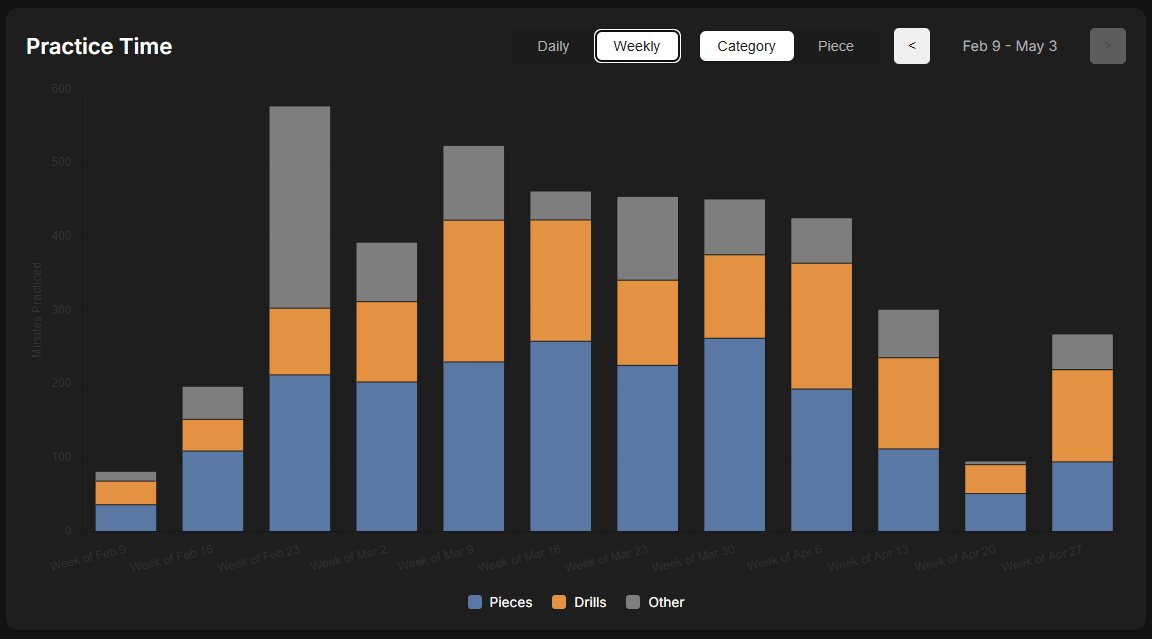
Task: Select the Pieces segment for Week of Feb 9
Action: coord(126,518)
